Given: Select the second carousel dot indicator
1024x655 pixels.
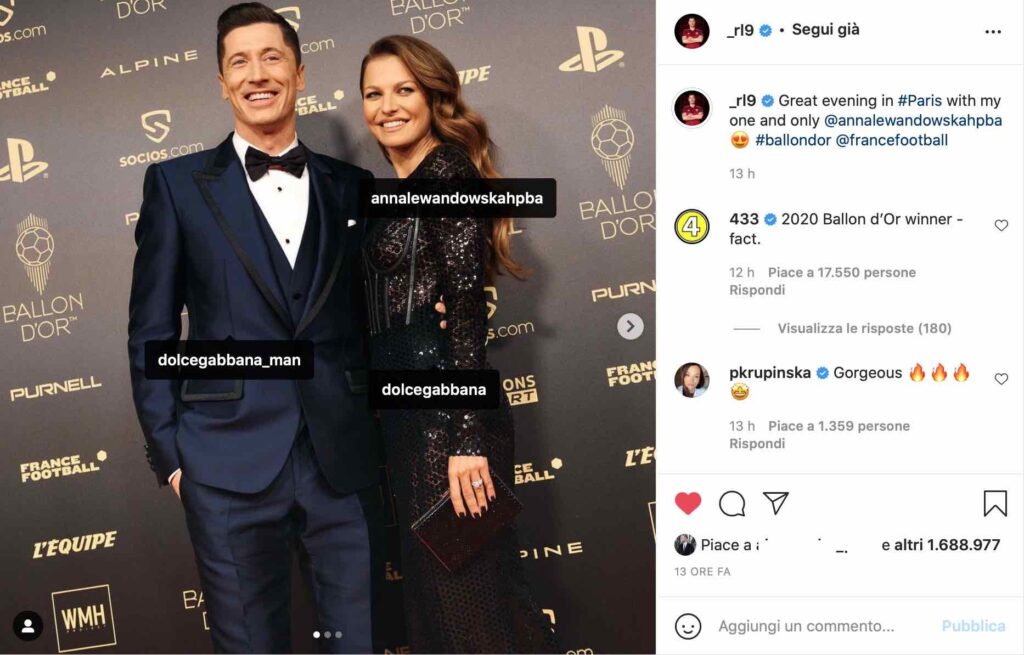Looking at the screenshot, I should click(328, 634).
